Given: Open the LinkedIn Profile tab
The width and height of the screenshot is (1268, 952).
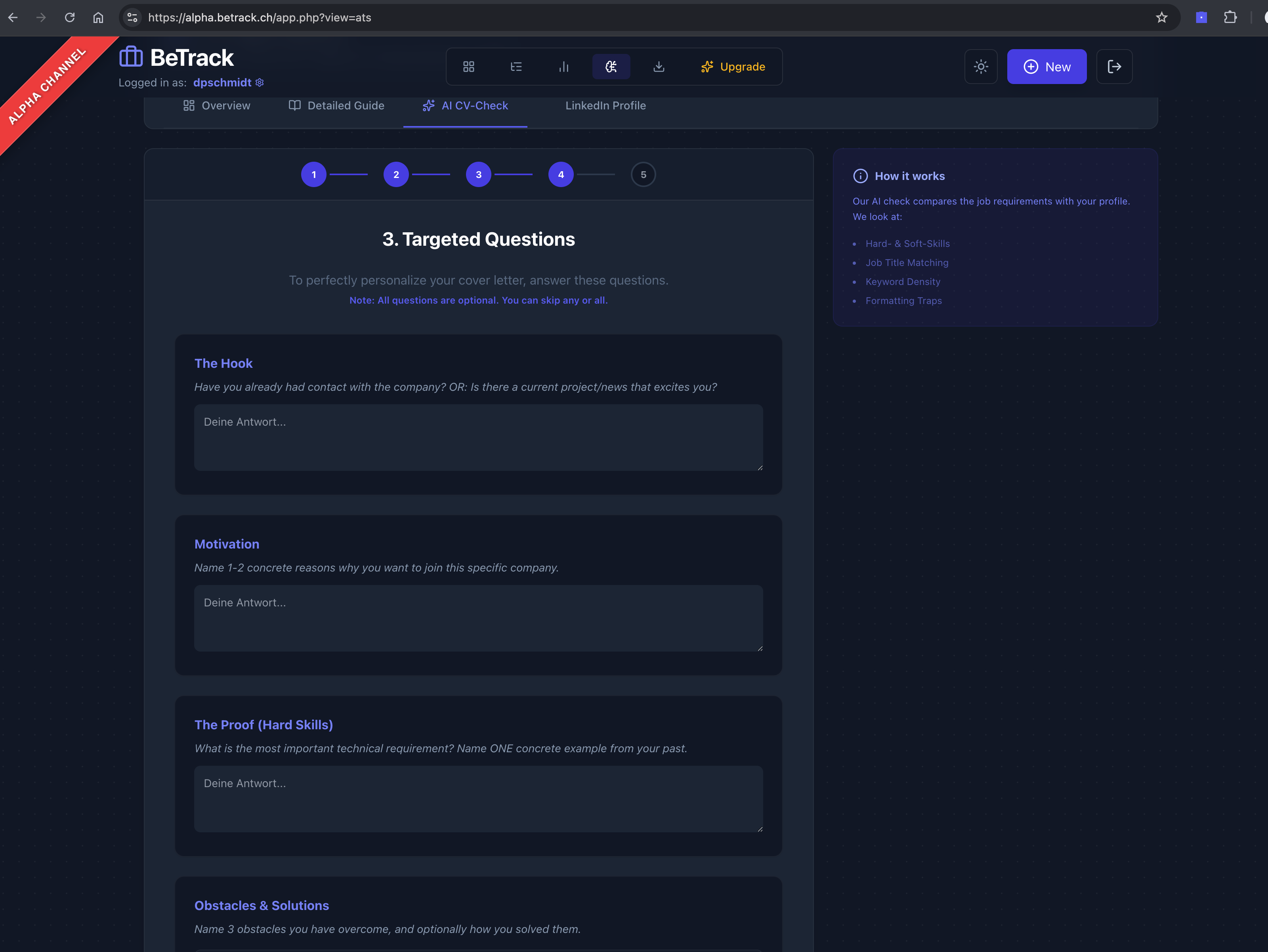Looking at the screenshot, I should pyautogui.click(x=605, y=105).
